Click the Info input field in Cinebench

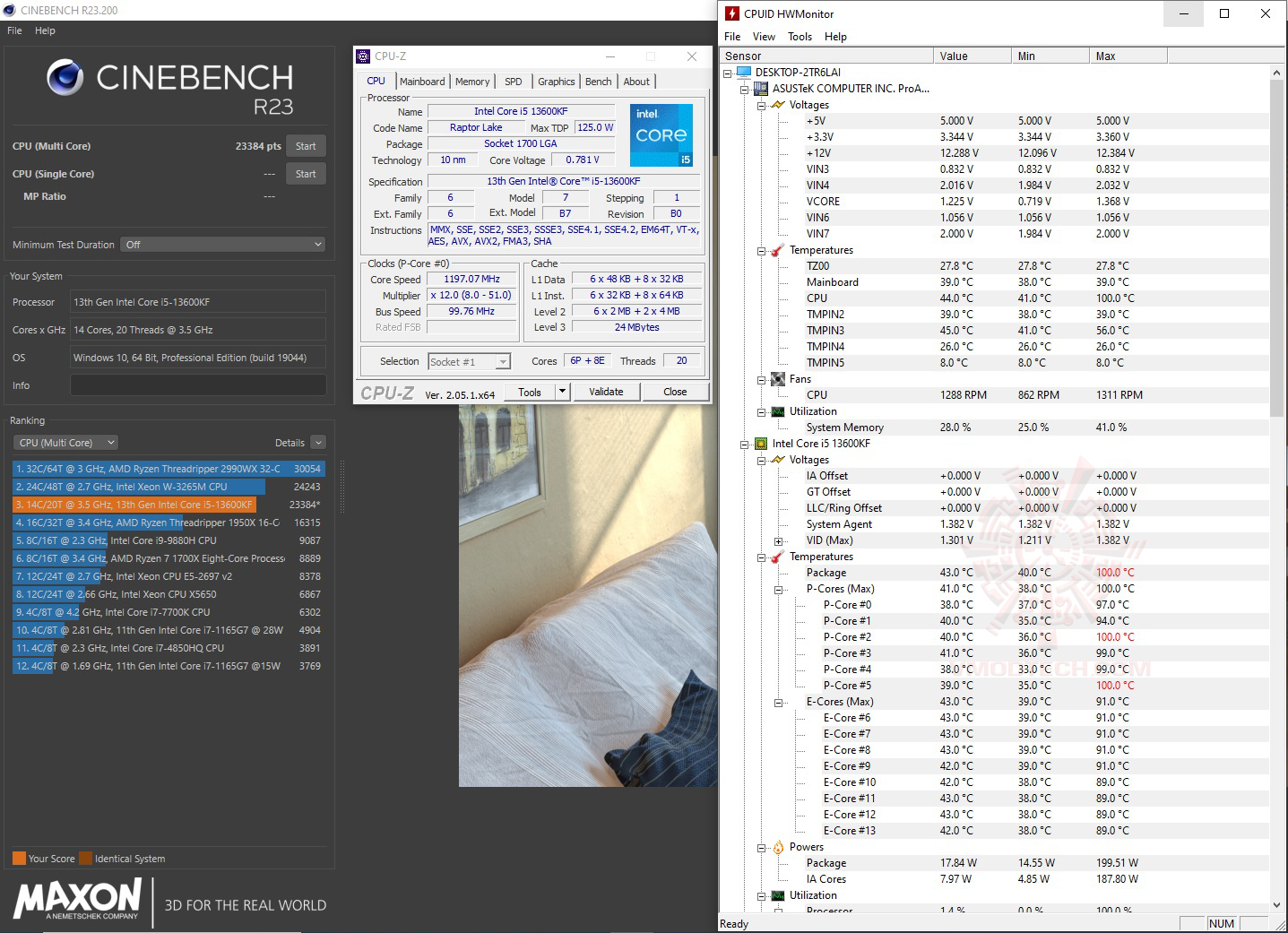coord(198,385)
